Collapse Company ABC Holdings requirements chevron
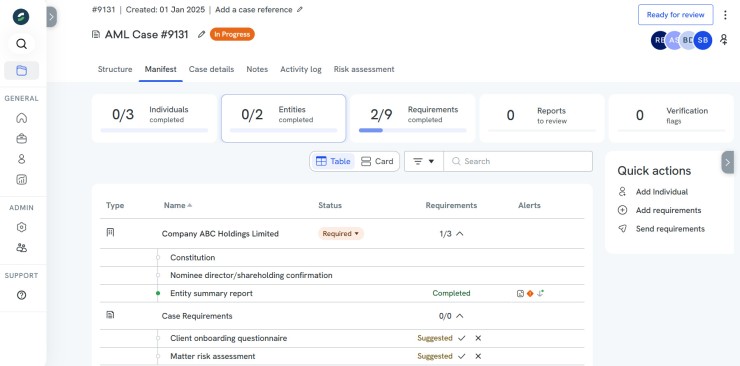 coord(460,233)
